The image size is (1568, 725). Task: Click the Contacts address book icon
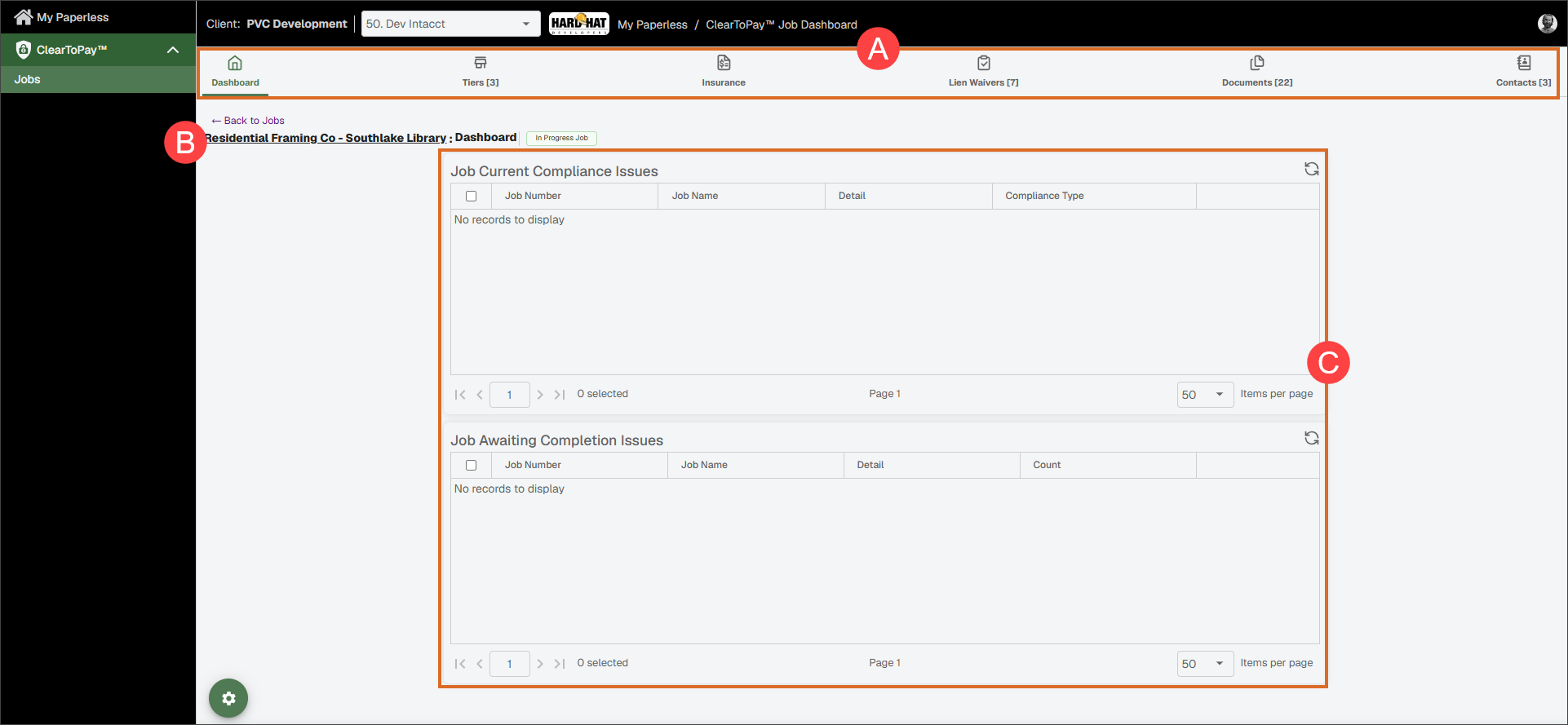coord(1524,63)
